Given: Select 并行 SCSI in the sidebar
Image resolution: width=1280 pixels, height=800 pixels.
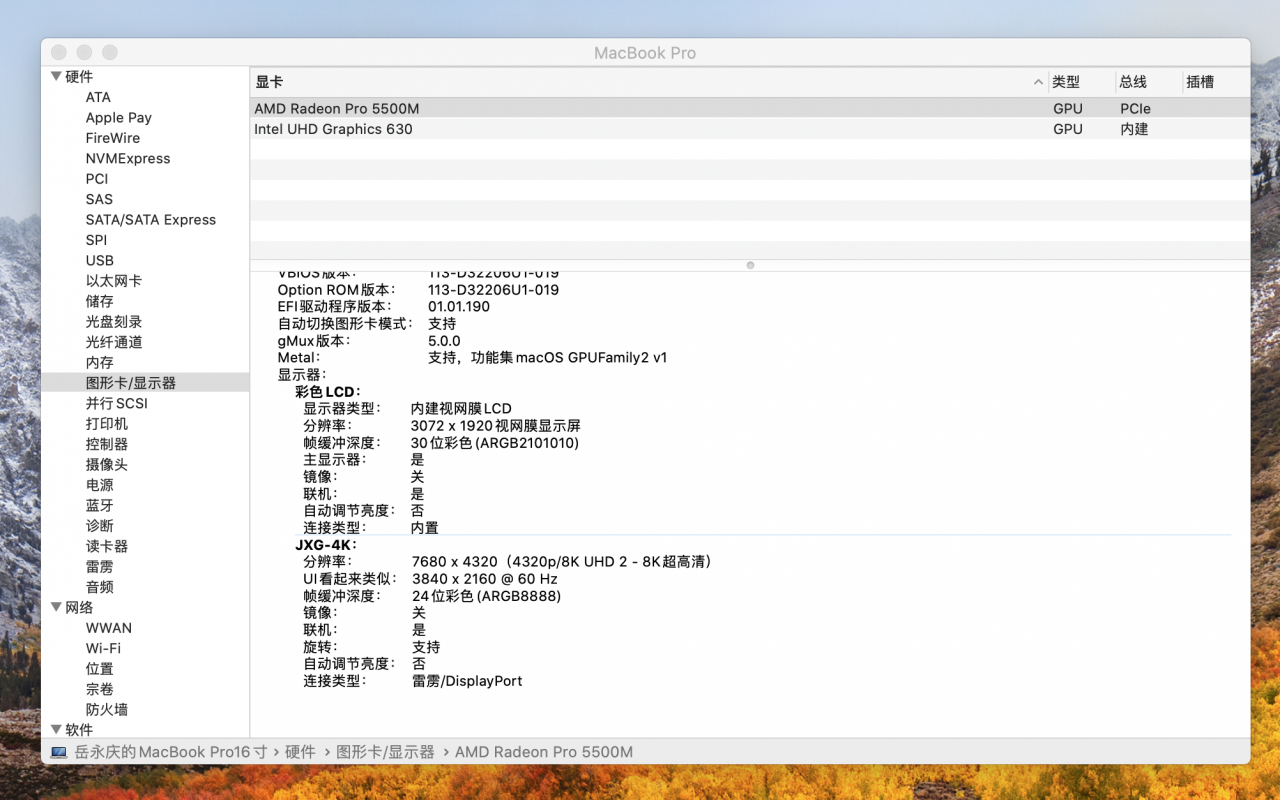Looking at the screenshot, I should click(117, 403).
